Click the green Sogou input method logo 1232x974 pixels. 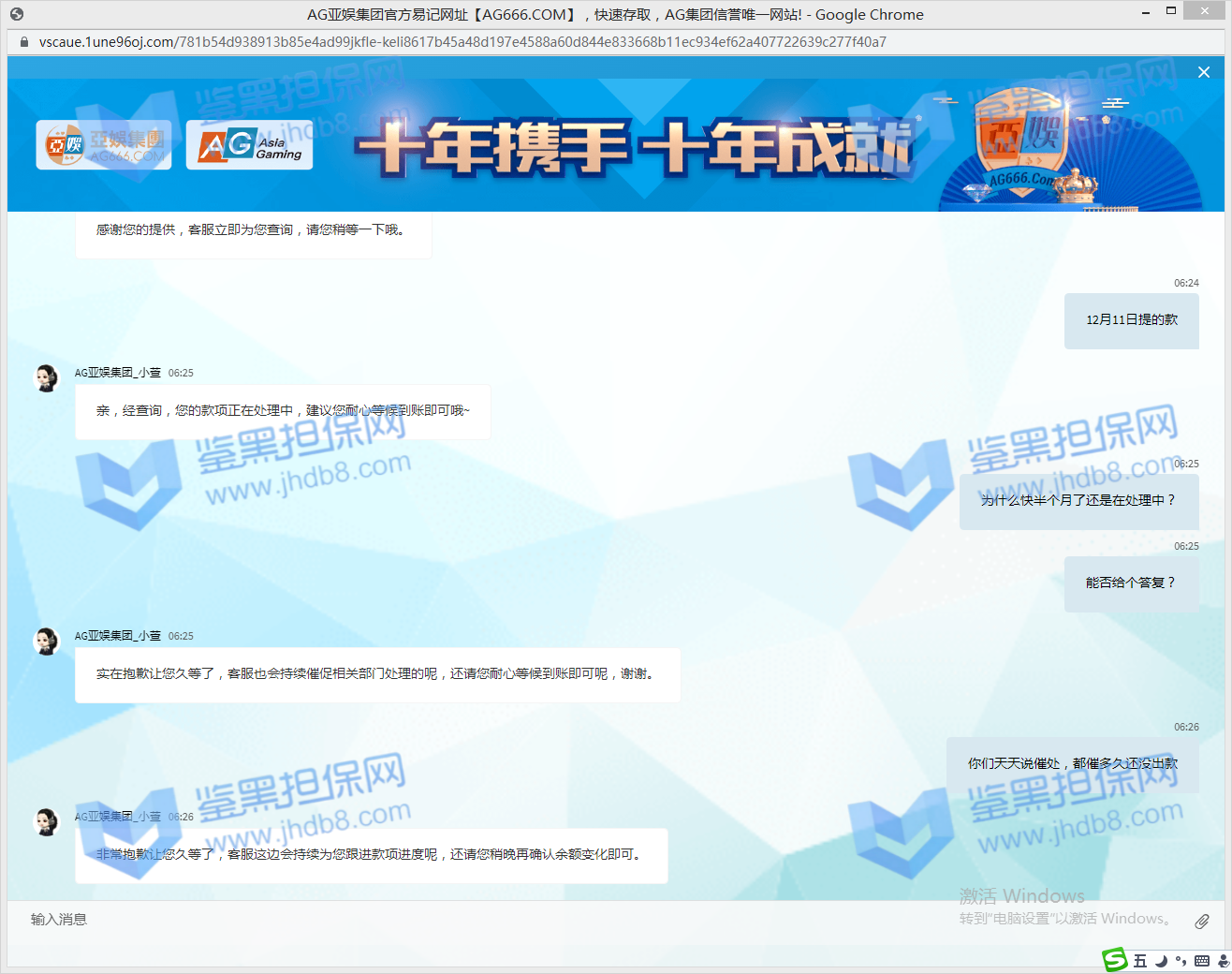(x=1114, y=960)
